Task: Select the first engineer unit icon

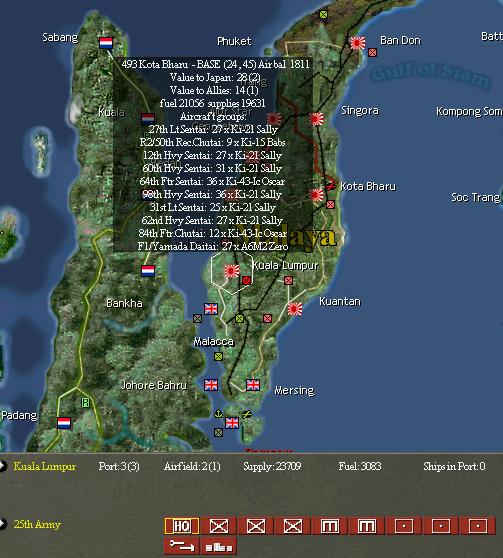Action: pyautogui.click(x=330, y=526)
